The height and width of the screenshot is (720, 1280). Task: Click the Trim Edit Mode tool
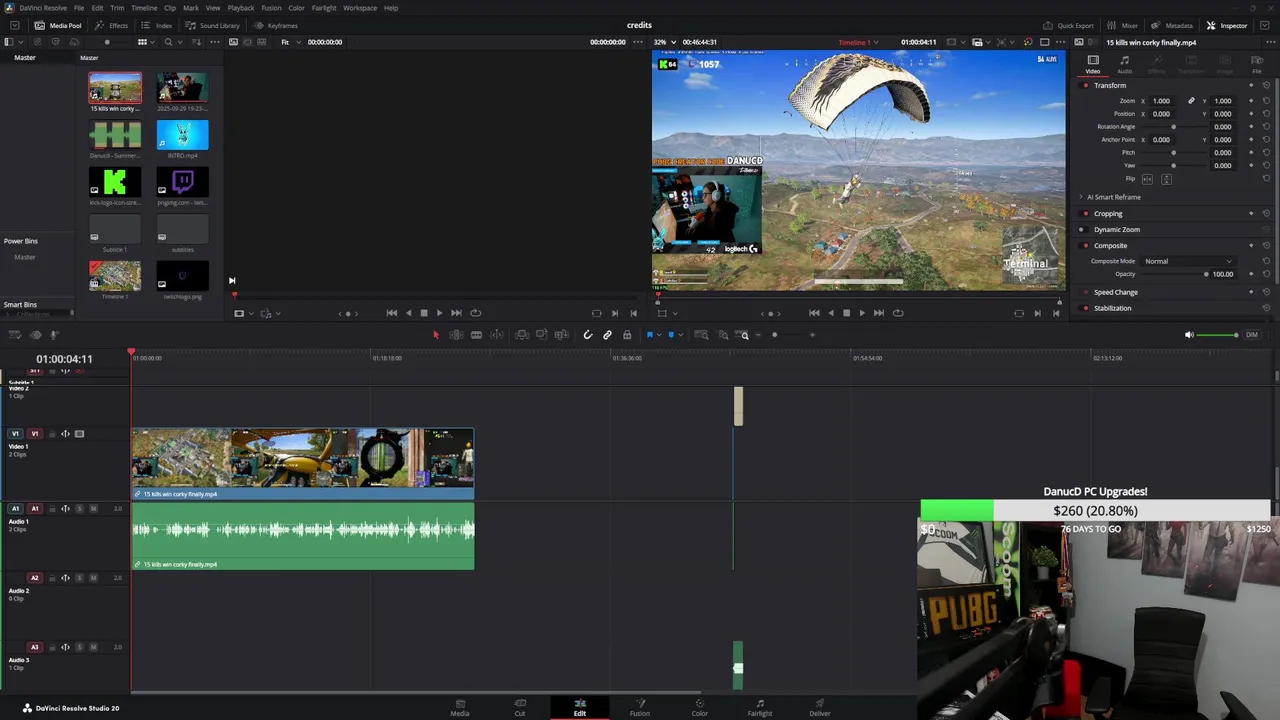(x=456, y=335)
